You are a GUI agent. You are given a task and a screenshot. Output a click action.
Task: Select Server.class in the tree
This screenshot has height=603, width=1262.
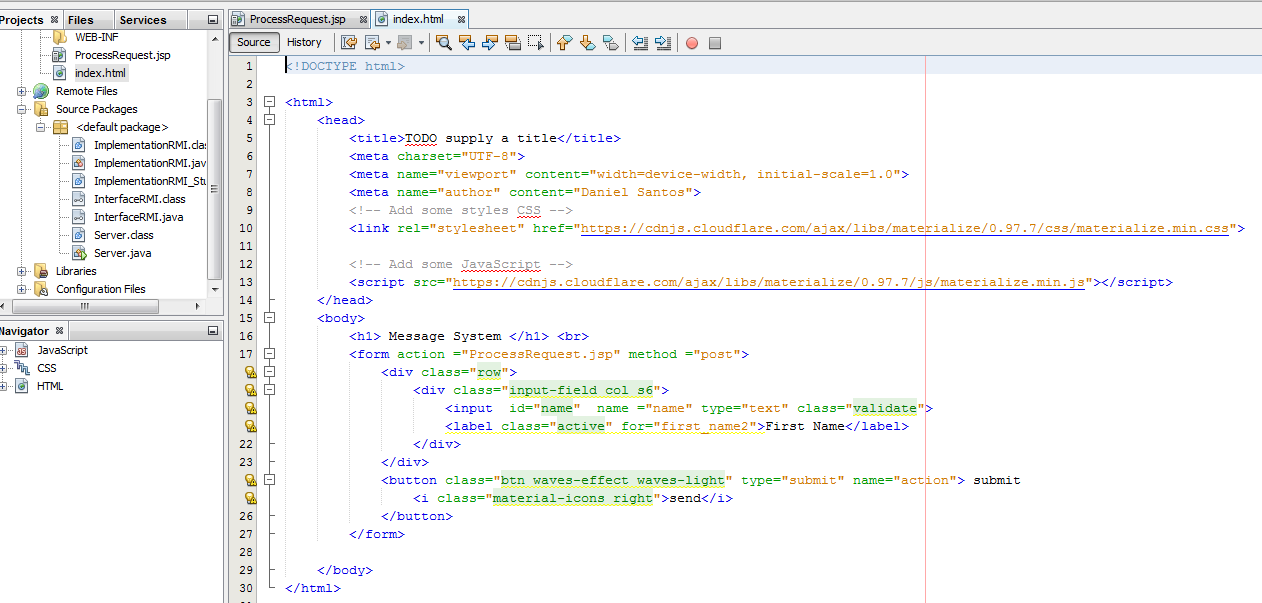click(124, 235)
